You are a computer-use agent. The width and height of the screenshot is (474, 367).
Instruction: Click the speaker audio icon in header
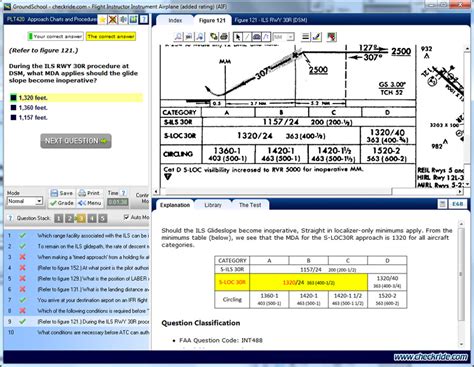[123, 20]
